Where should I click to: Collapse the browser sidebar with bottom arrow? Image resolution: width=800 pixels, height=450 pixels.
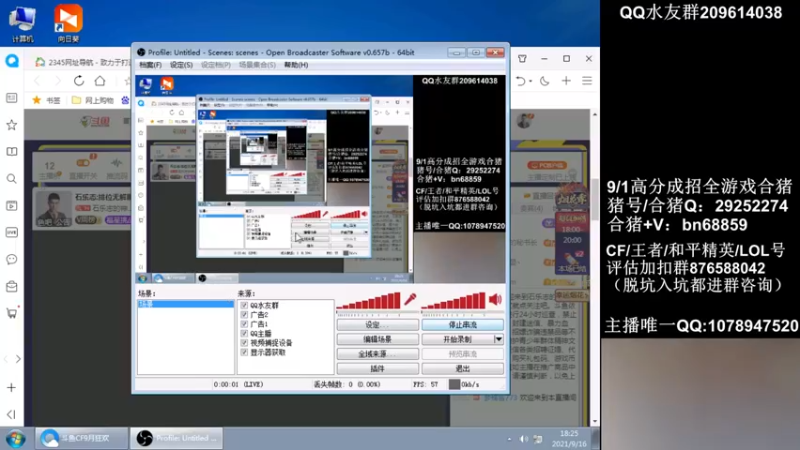pos(11,414)
